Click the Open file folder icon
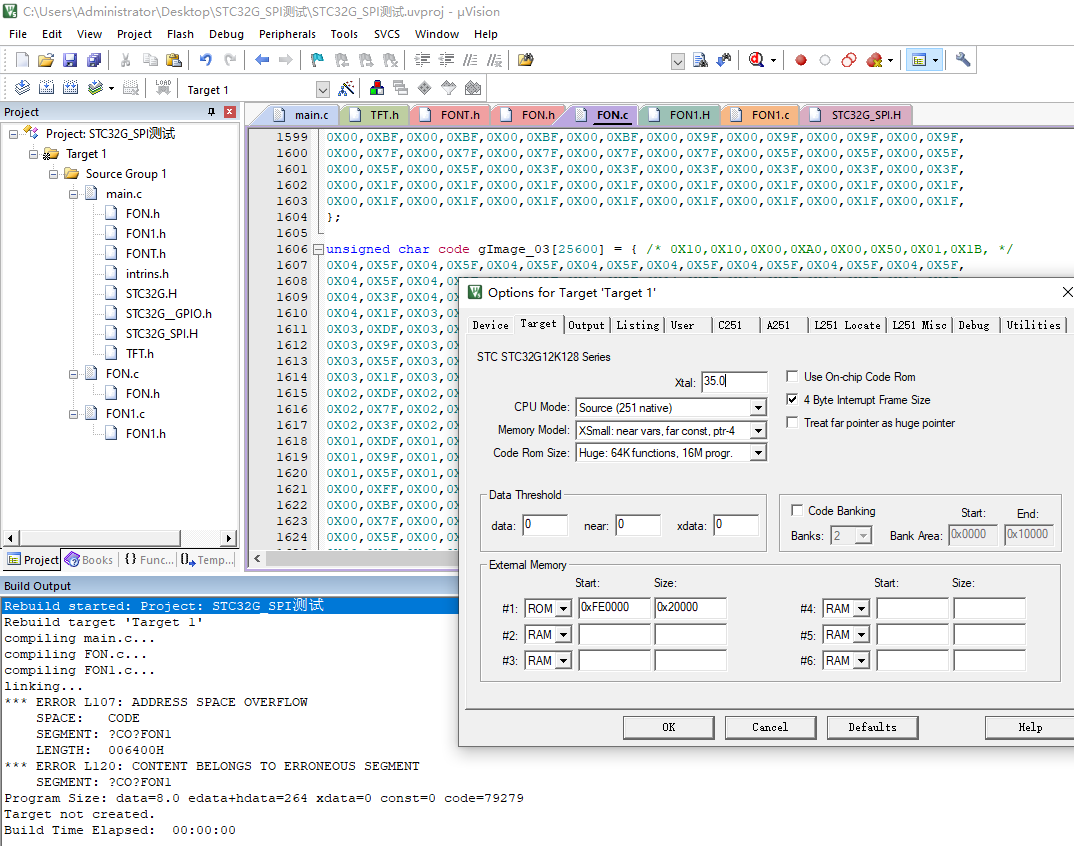This screenshot has width=1074, height=846. [46, 60]
